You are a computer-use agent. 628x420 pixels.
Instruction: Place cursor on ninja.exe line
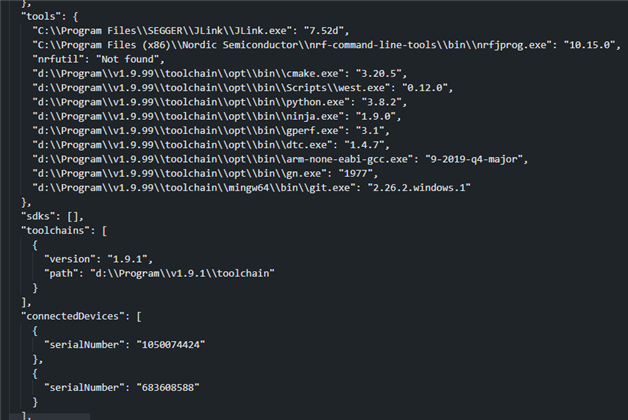(217, 117)
